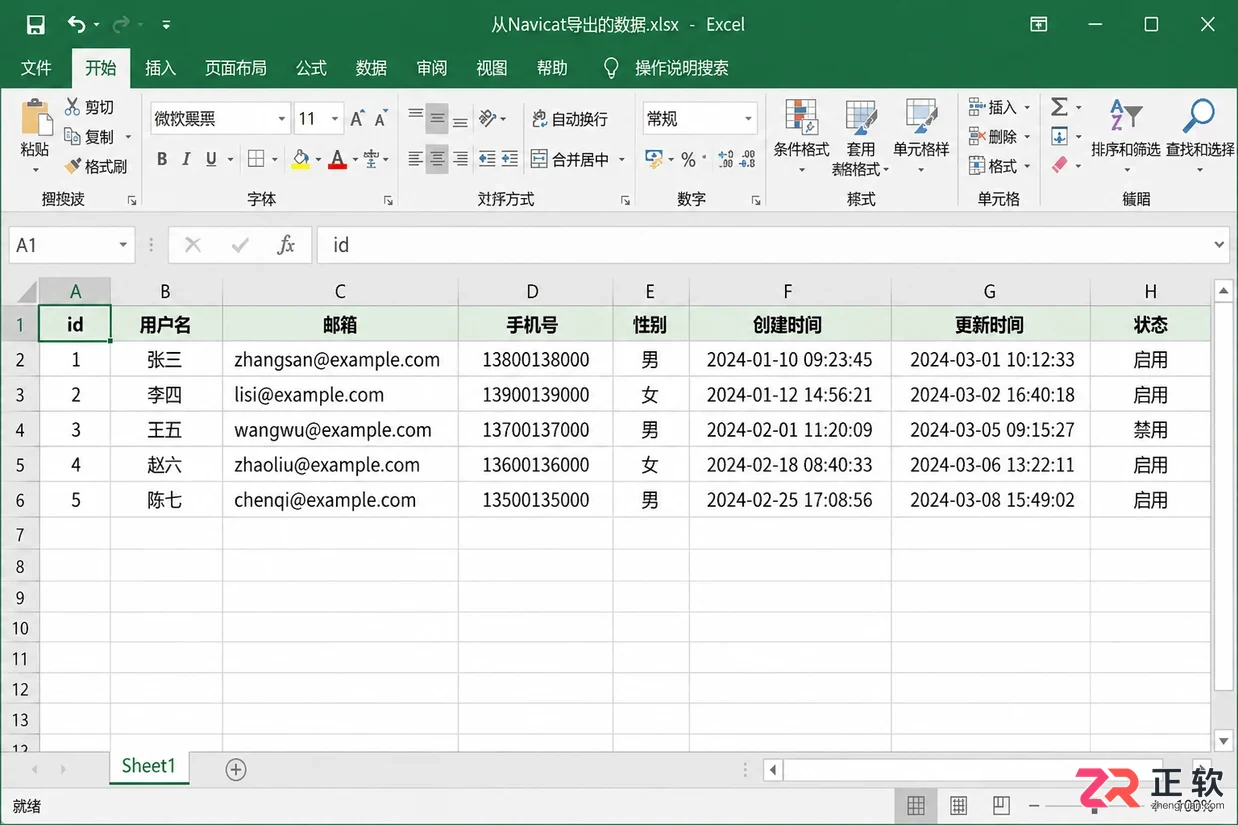Open Sort and Filter (排序和筛选)
1238x825 pixels.
1126,136
